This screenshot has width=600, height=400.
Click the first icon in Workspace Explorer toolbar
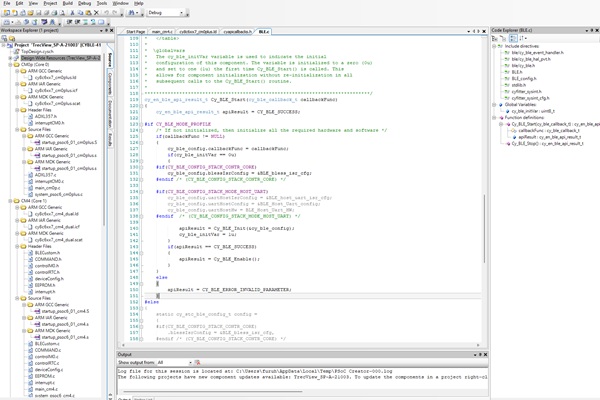click(x=4, y=38)
